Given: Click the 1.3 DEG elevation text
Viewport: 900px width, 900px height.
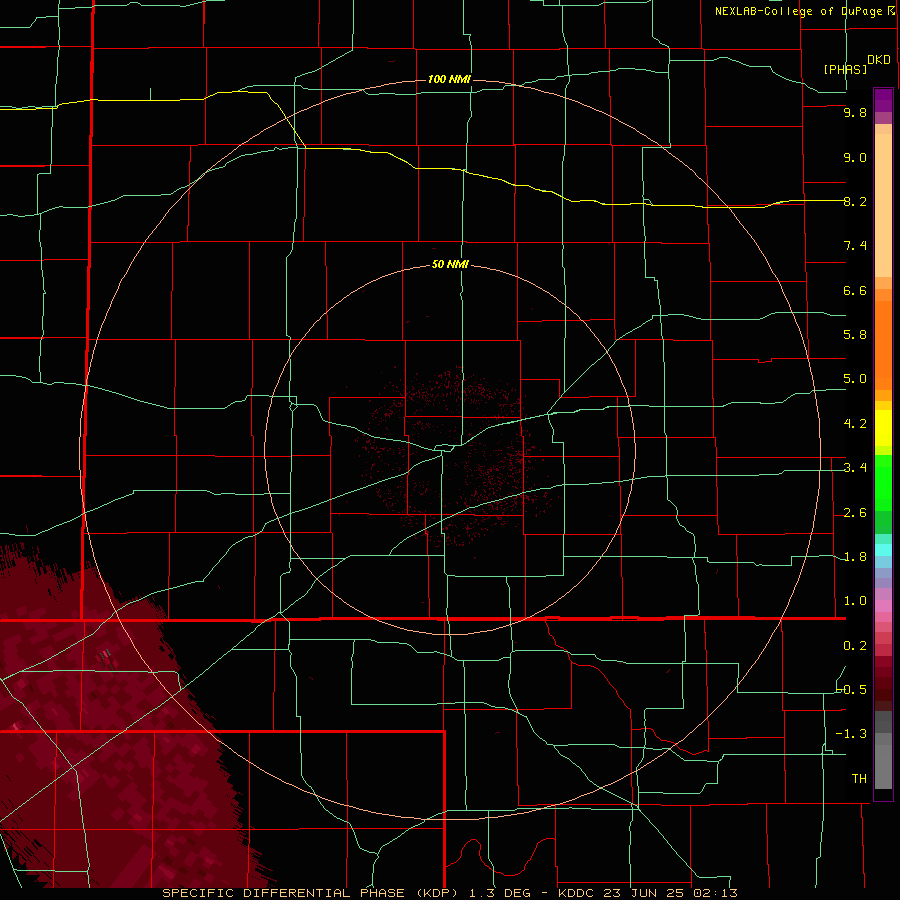Looking at the screenshot, I should tap(500, 893).
